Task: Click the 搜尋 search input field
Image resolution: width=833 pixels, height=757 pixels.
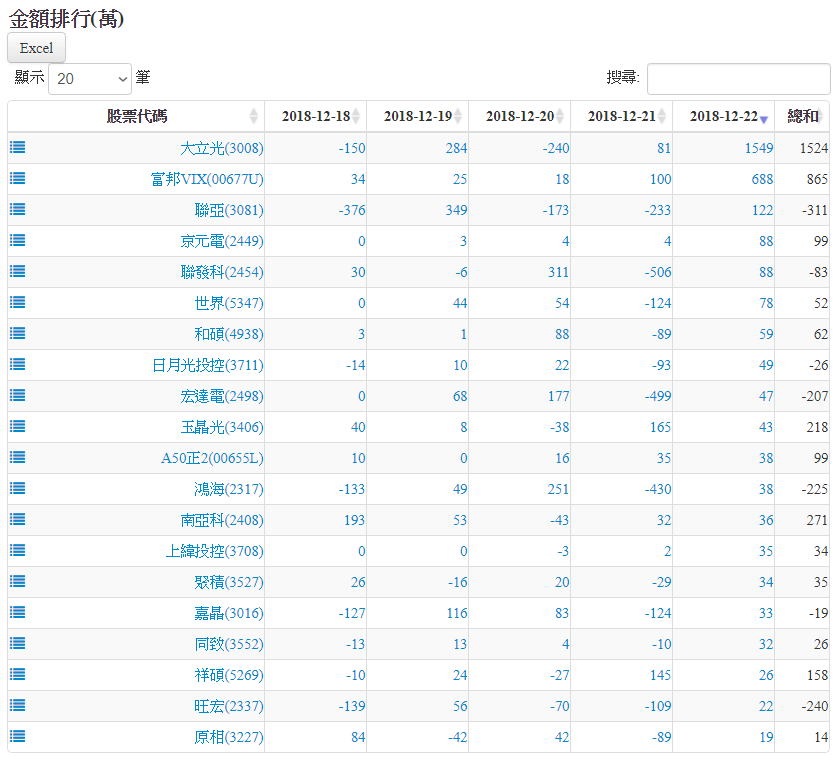Action: tap(738, 78)
